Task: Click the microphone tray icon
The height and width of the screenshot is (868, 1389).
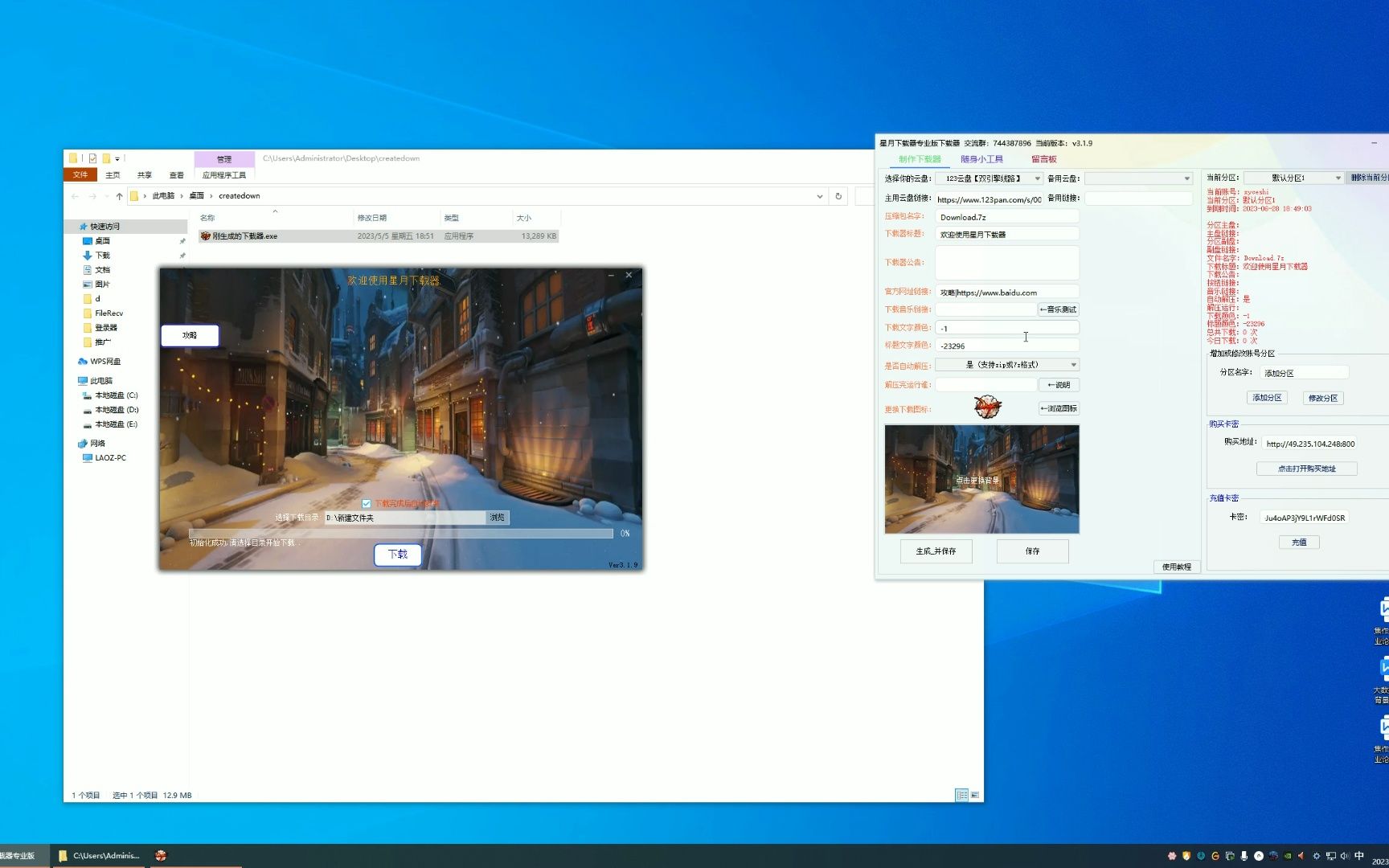Action: (x=1244, y=856)
